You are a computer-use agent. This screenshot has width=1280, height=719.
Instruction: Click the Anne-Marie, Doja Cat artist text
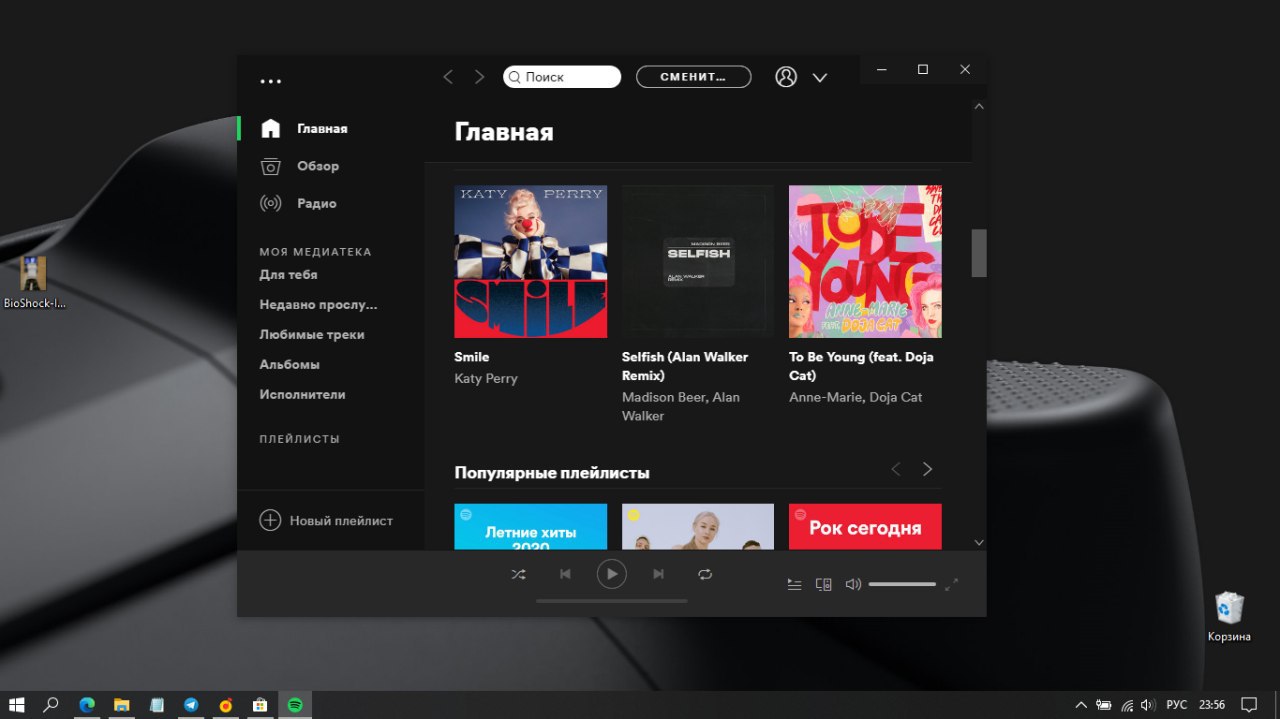click(855, 397)
